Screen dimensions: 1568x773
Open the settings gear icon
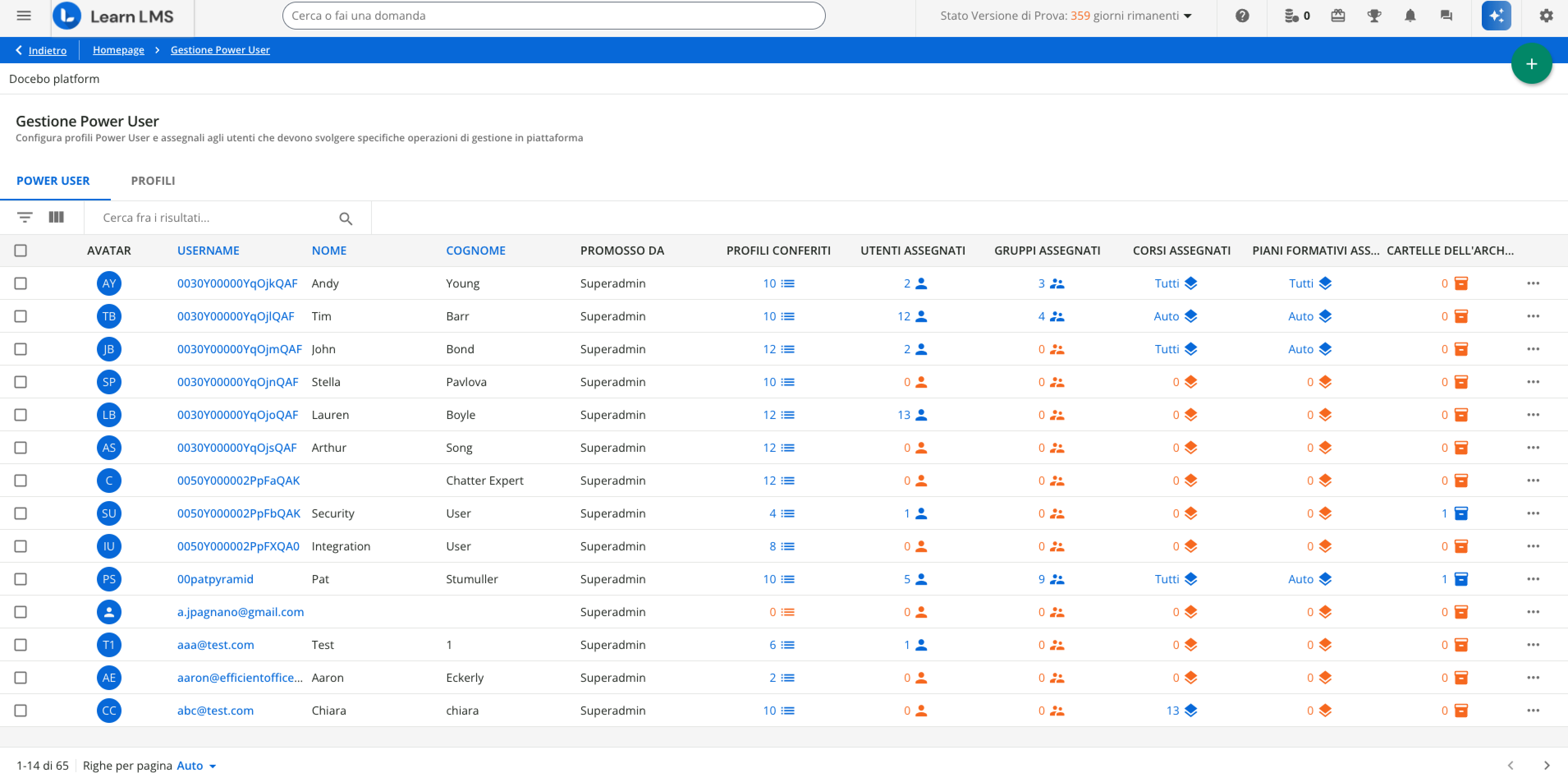1546,16
